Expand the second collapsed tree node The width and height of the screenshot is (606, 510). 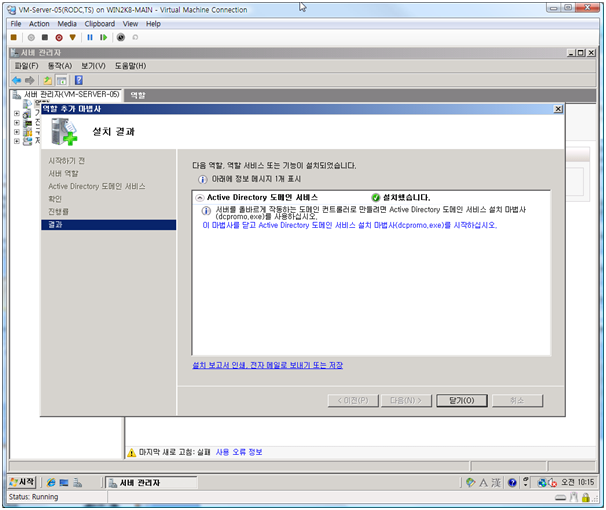17,123
